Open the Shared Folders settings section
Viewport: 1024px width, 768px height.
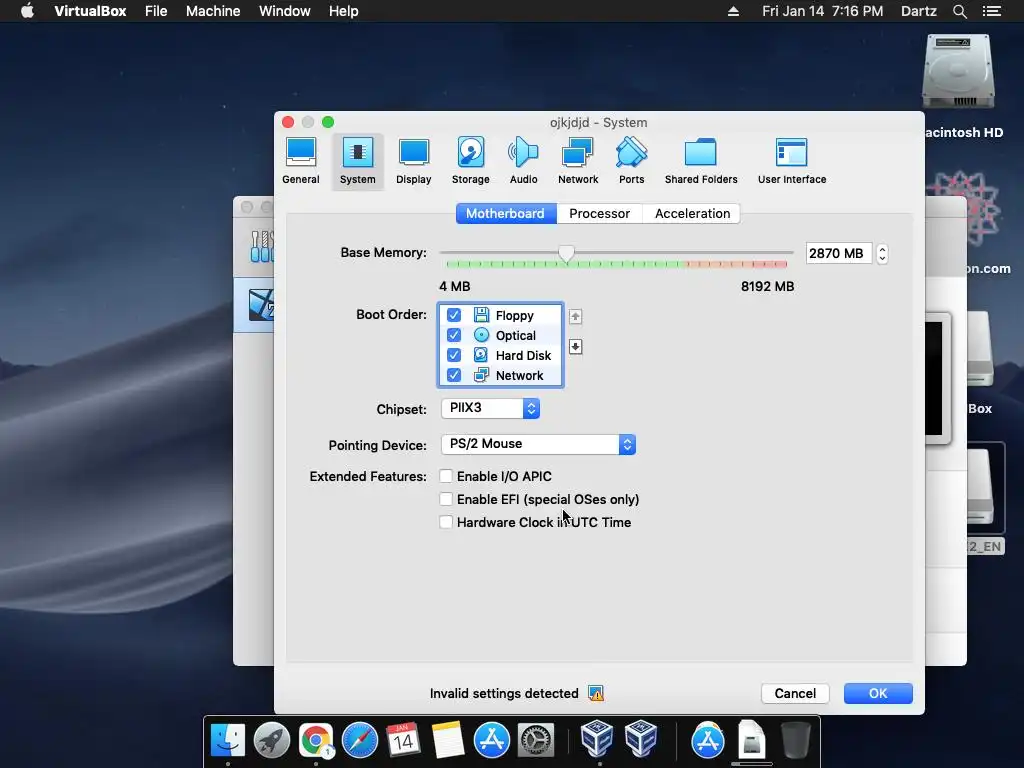(701, 161)
